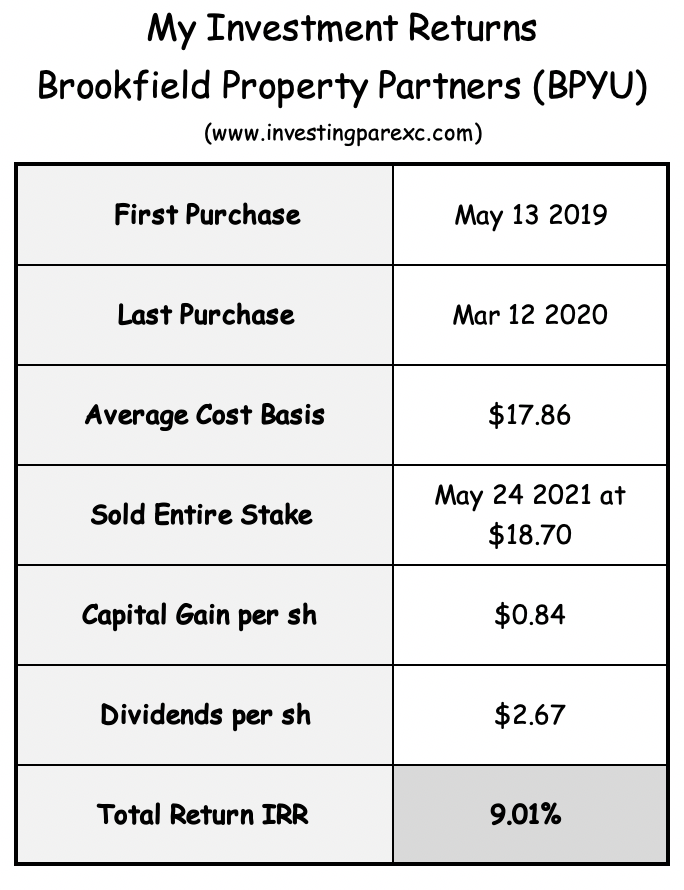Click the Brookfield Property Partners (BPYU) heading
684x890 pixels.
point(342,87)
